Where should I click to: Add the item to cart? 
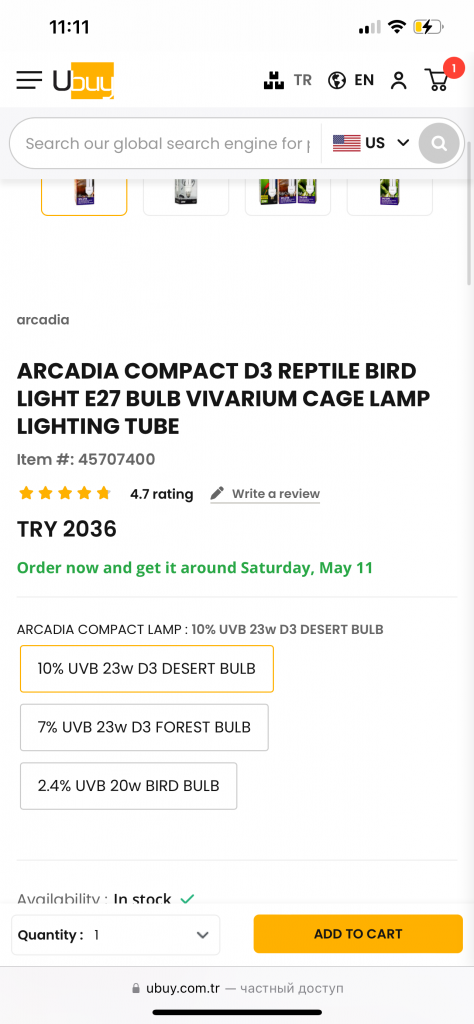(358, 934)
